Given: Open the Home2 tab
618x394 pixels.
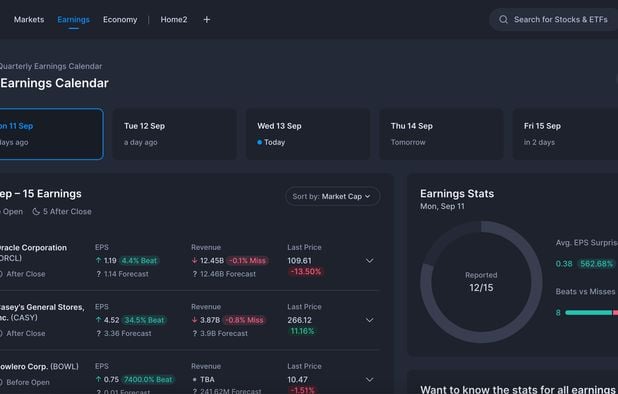Looking at the screenshot, I should tap(174, 20).
